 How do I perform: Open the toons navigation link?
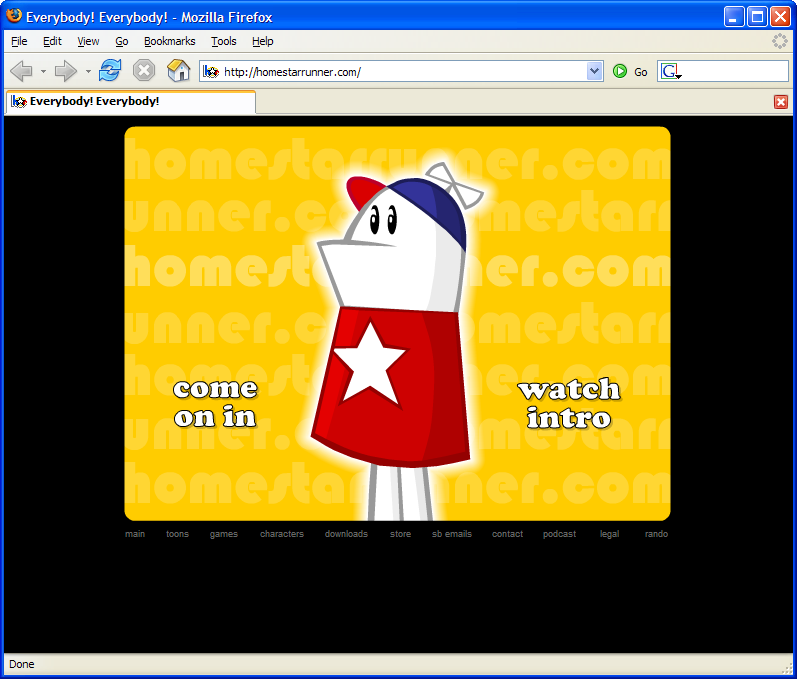(177, 534)
